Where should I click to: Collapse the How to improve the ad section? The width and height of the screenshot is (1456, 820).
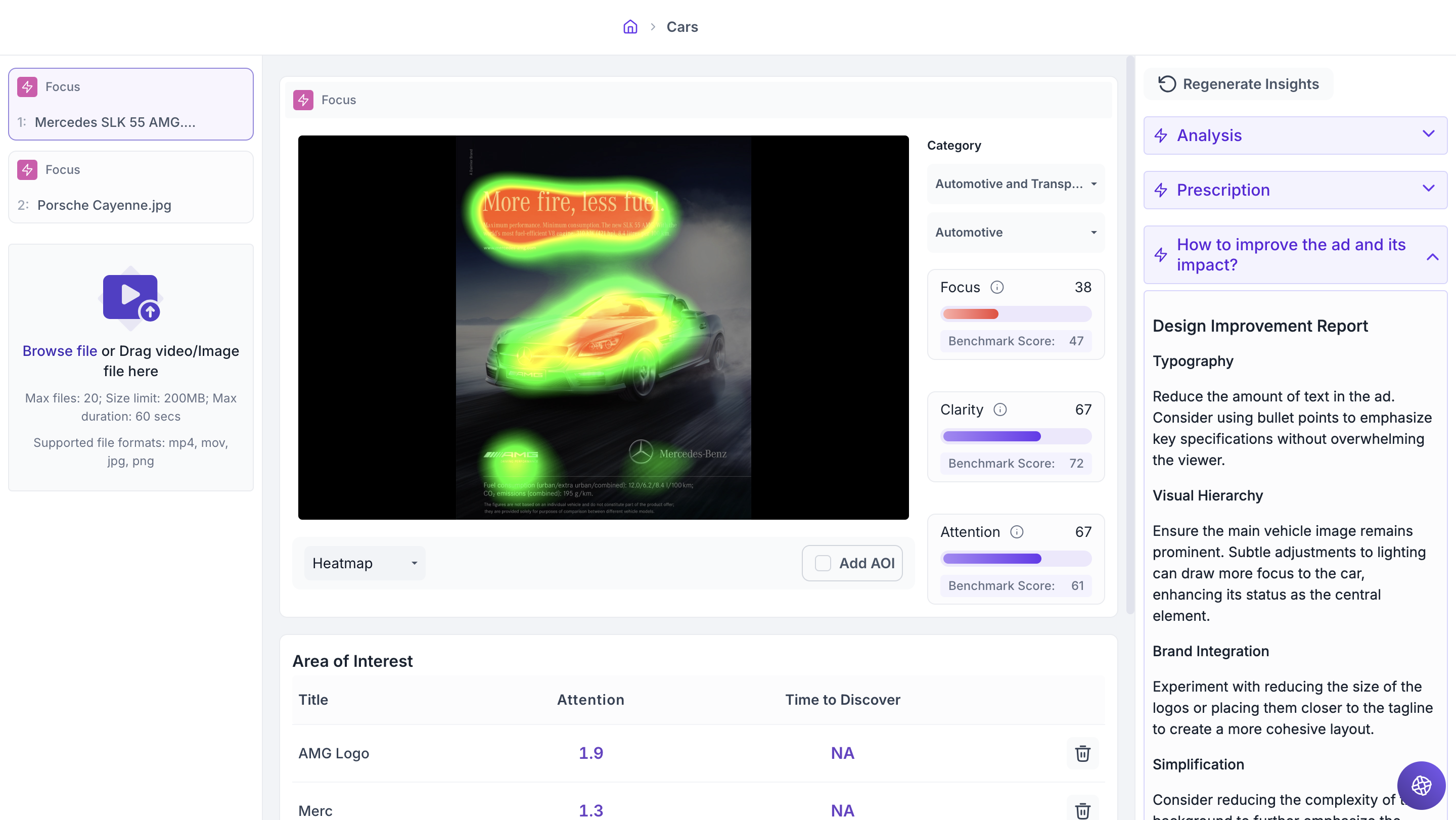tap(1432, 257)
